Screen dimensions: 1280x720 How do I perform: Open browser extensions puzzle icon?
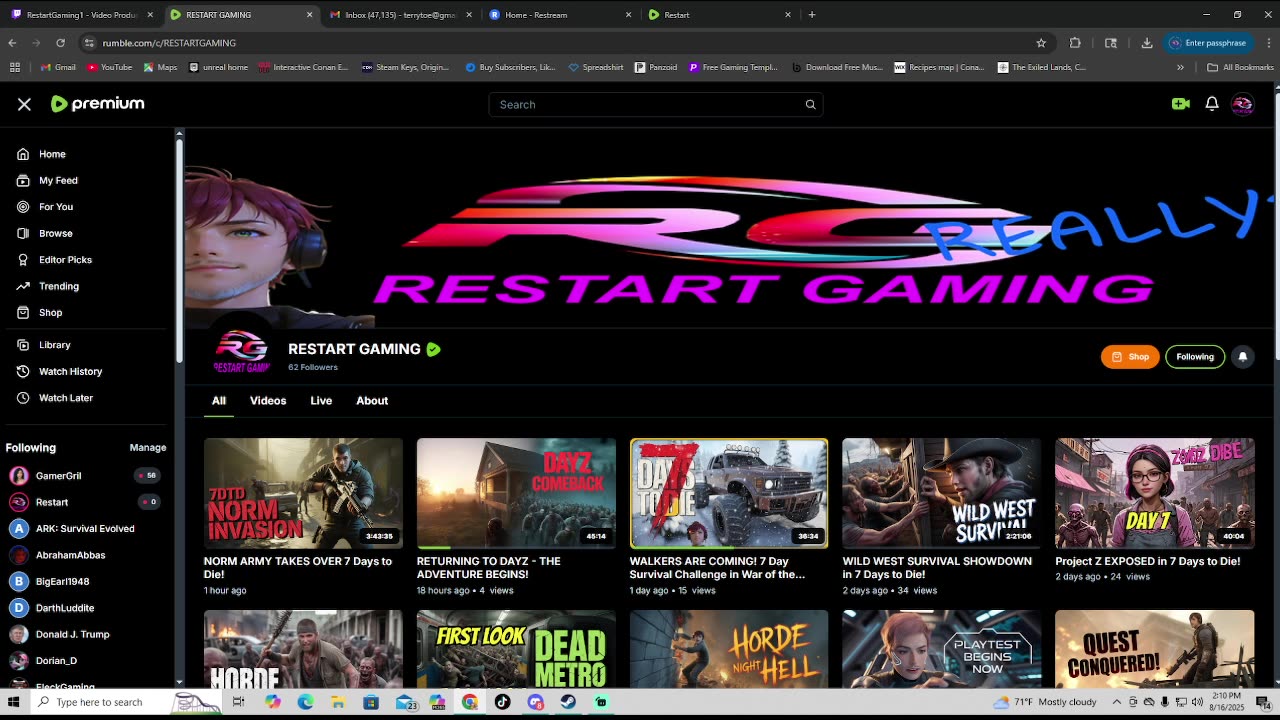1075,43
